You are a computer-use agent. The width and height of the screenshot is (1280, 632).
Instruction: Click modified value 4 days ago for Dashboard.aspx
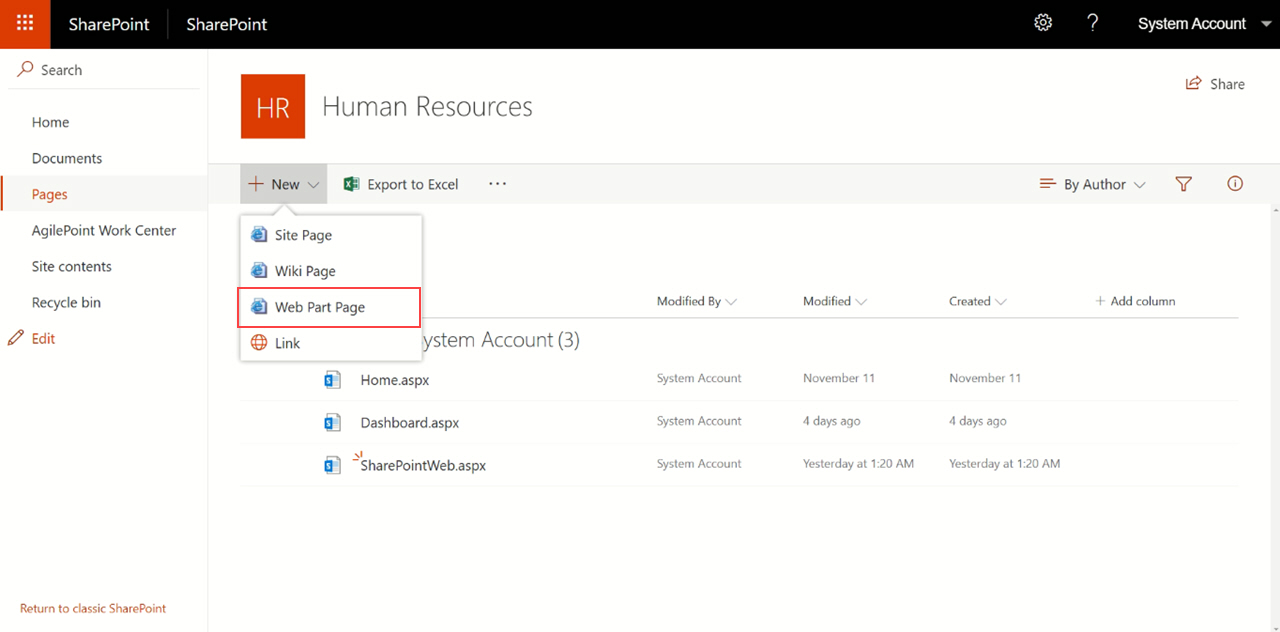tap(832, 421)
